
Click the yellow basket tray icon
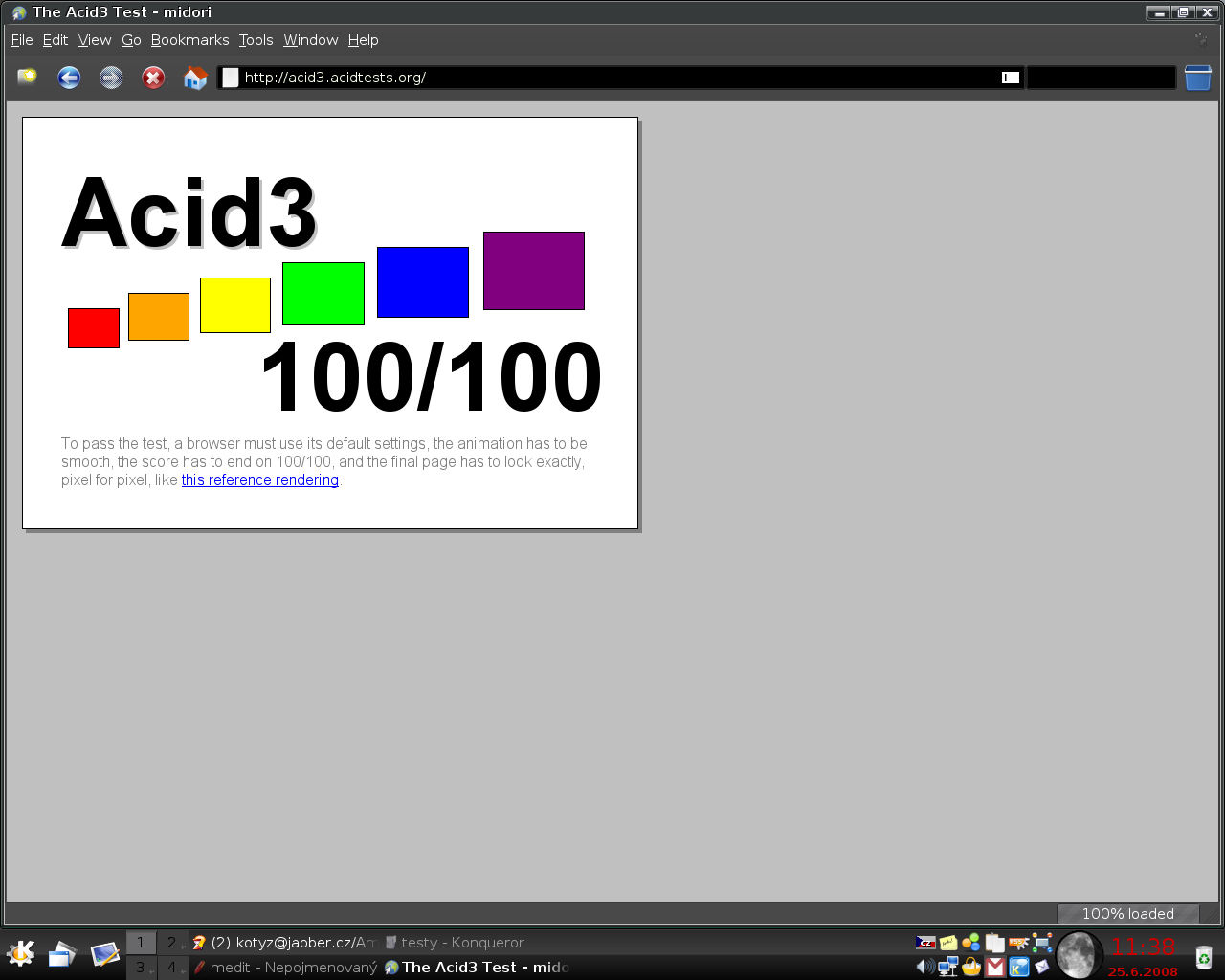pyautogui.click(x=971, y=967)
